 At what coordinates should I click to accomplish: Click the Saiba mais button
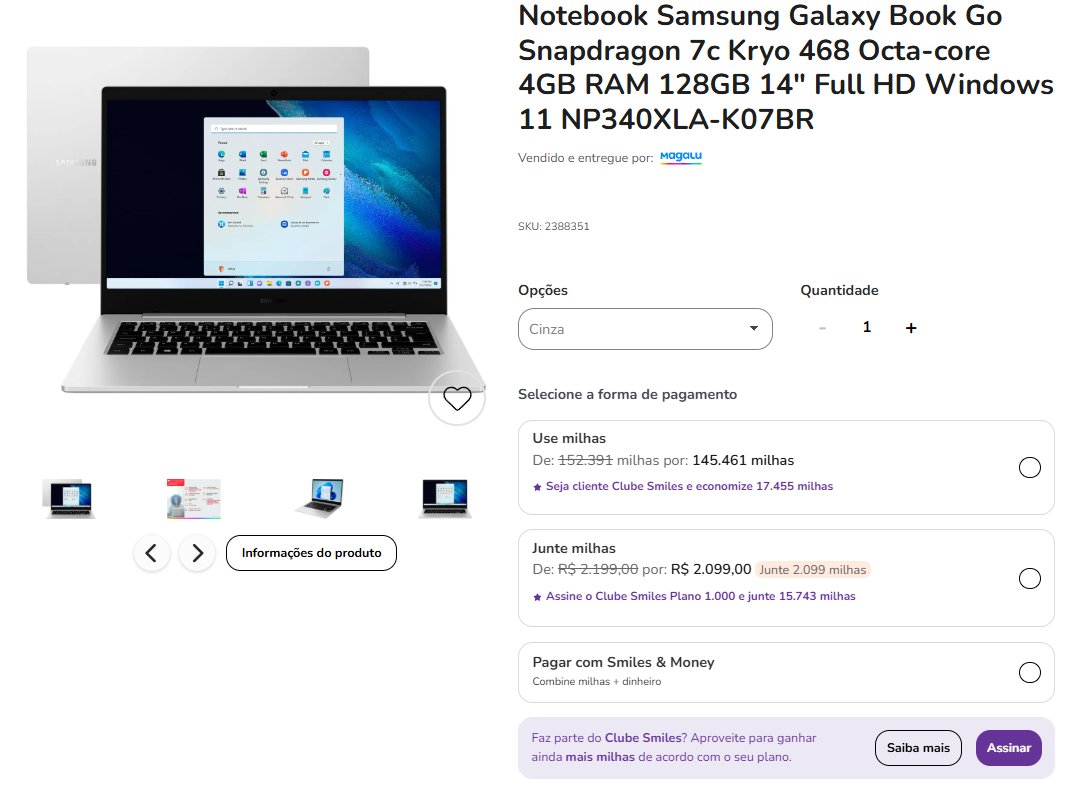click(918, 748)
